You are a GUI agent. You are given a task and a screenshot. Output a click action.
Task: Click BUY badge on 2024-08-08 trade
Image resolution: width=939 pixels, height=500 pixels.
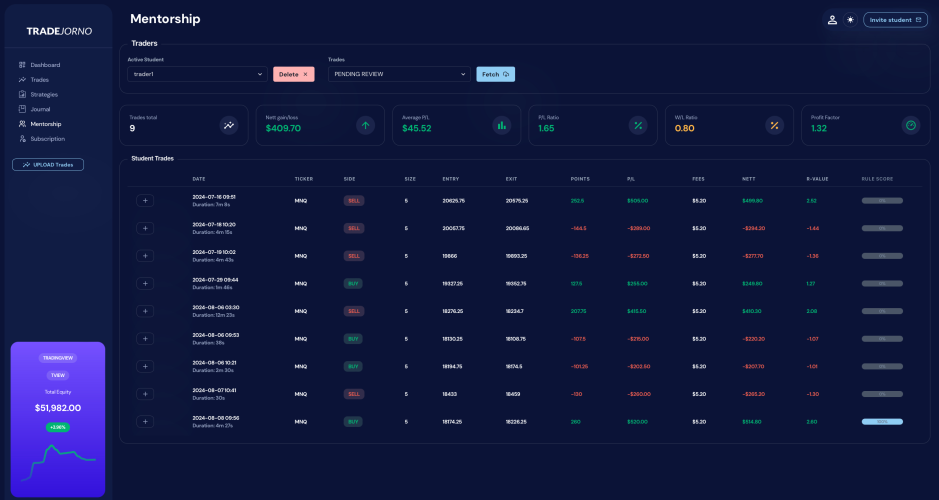coord(353,422)
